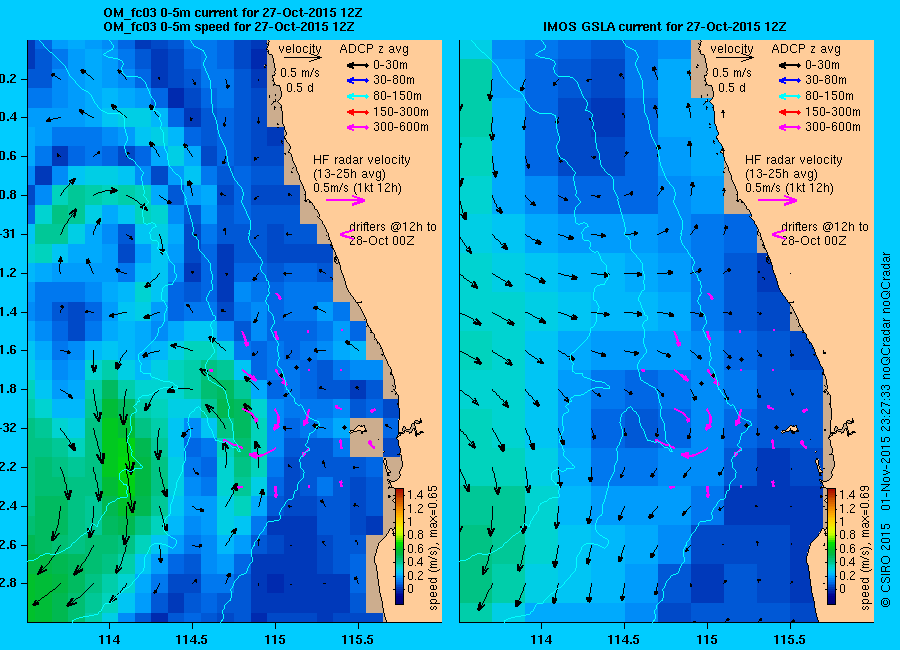Click 'HF radar velocity' text in right panel
This screenshot has height=650, width=900.
click(x=794, y=160)
